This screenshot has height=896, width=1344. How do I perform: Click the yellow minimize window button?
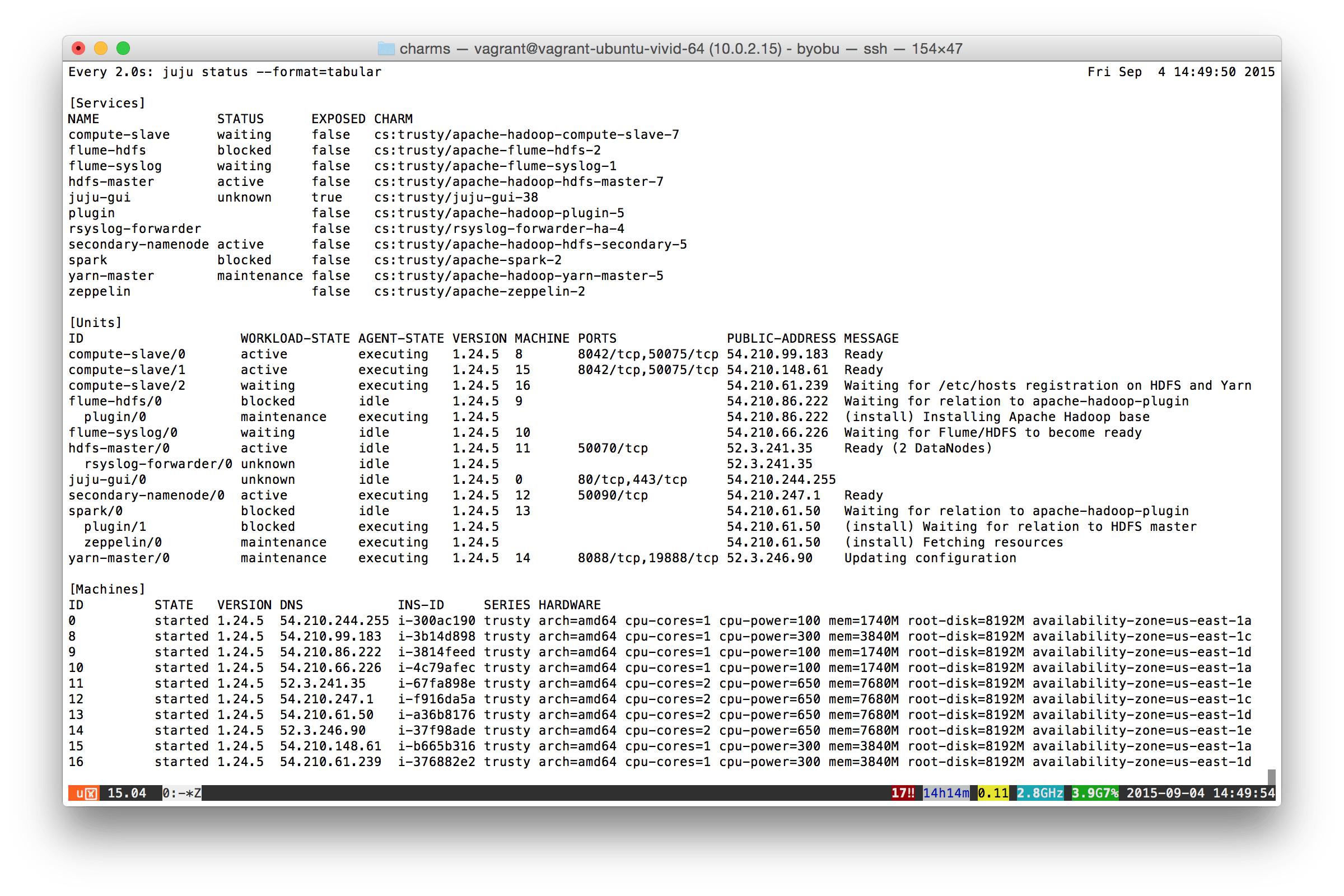(x=101, y=49)
